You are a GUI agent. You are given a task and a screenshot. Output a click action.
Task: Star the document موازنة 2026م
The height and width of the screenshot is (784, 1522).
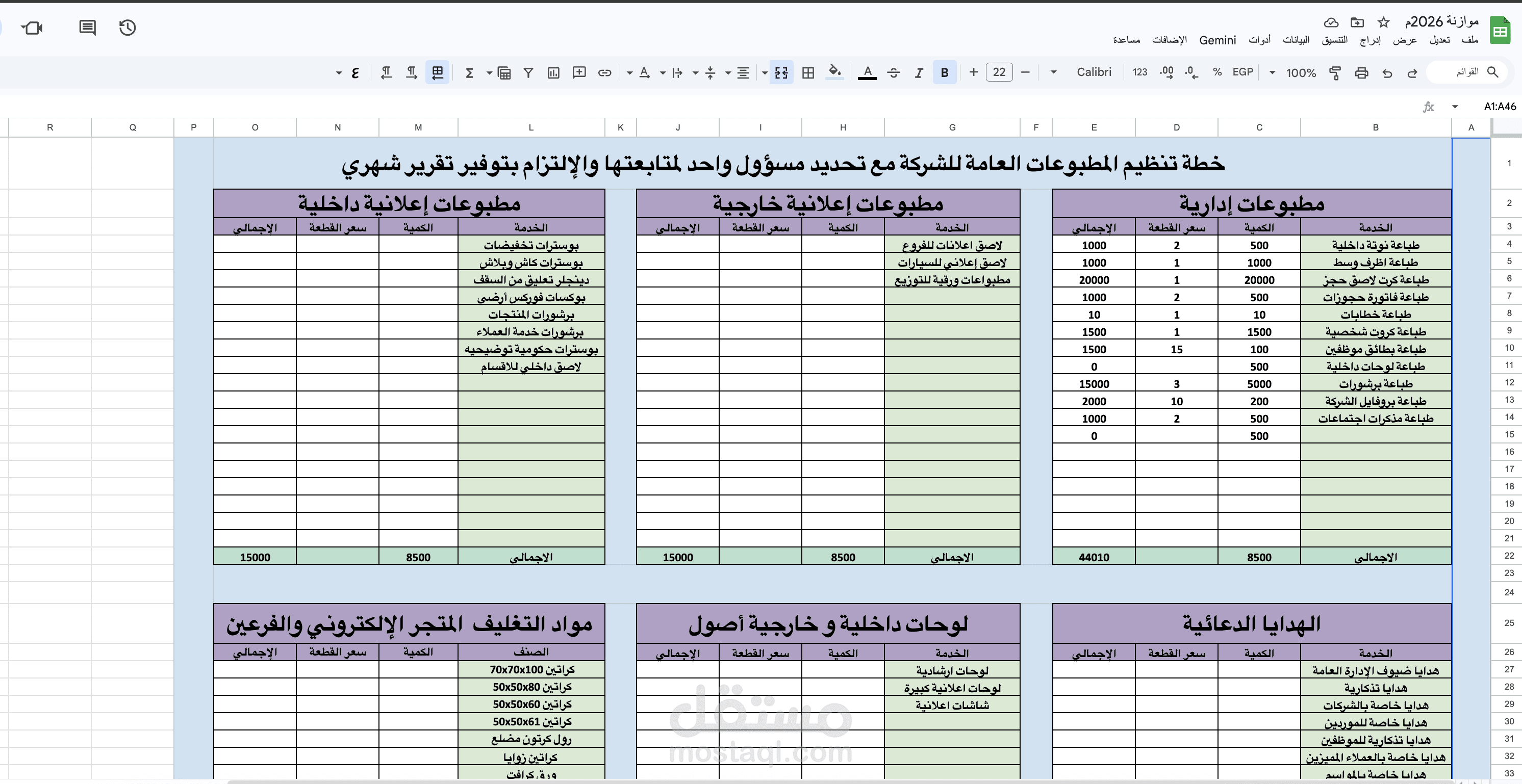[x=1383, y=22]
